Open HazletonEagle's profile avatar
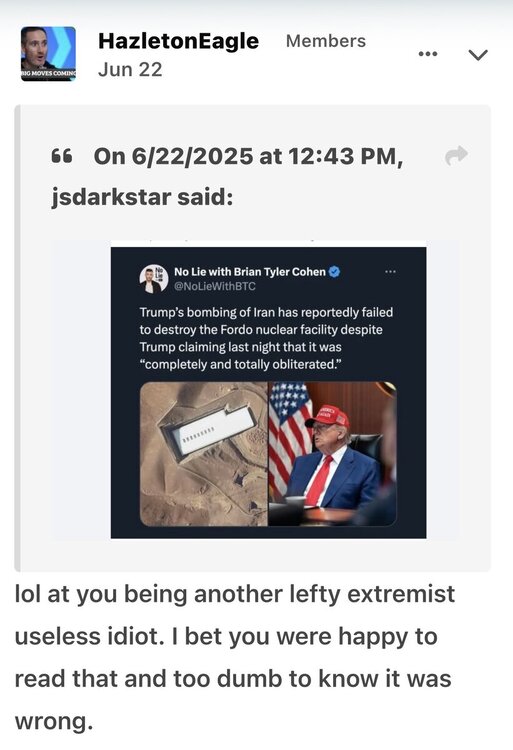Screen dimensions: 513x750 [48, 54]
